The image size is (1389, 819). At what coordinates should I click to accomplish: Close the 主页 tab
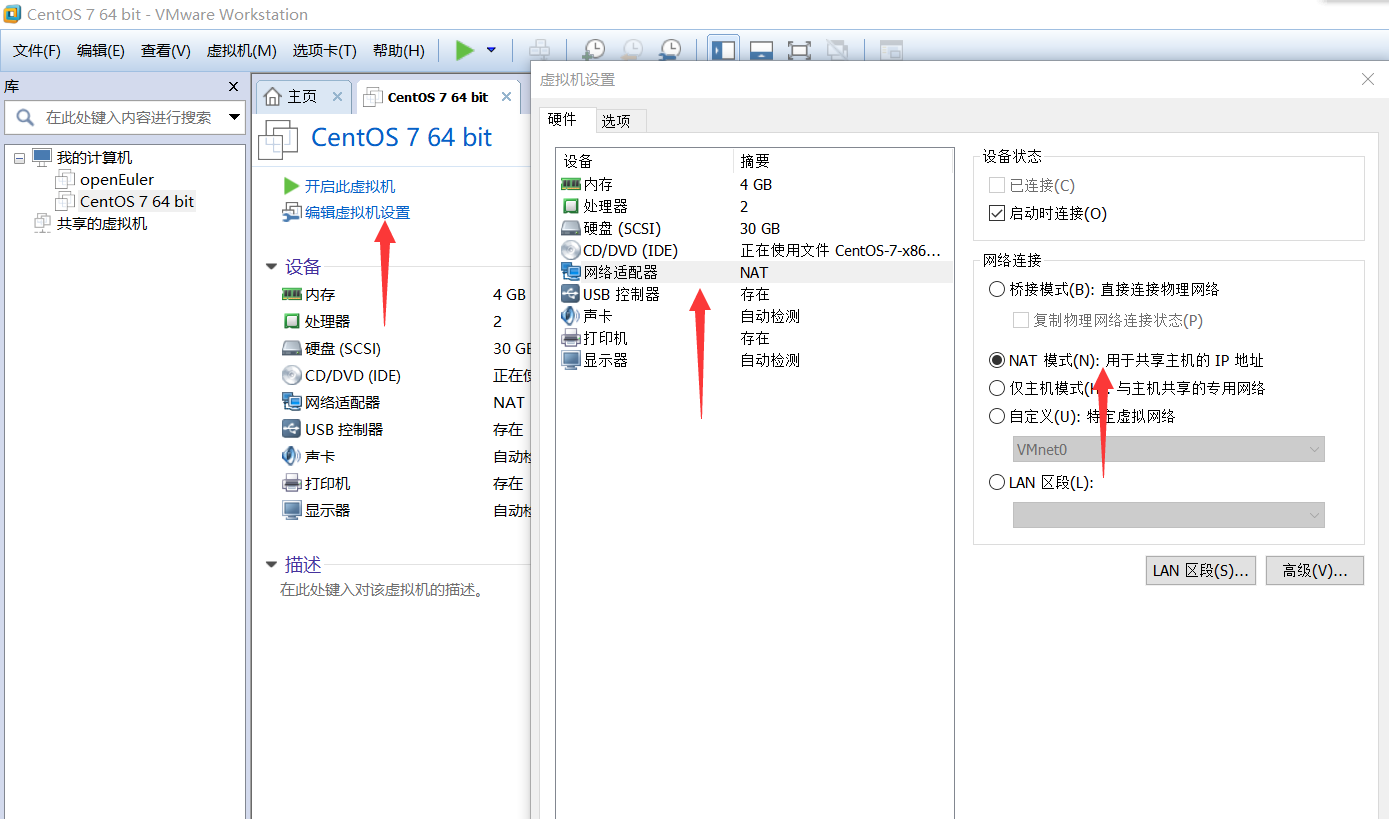pyautogui.click(x=338, y=97)
